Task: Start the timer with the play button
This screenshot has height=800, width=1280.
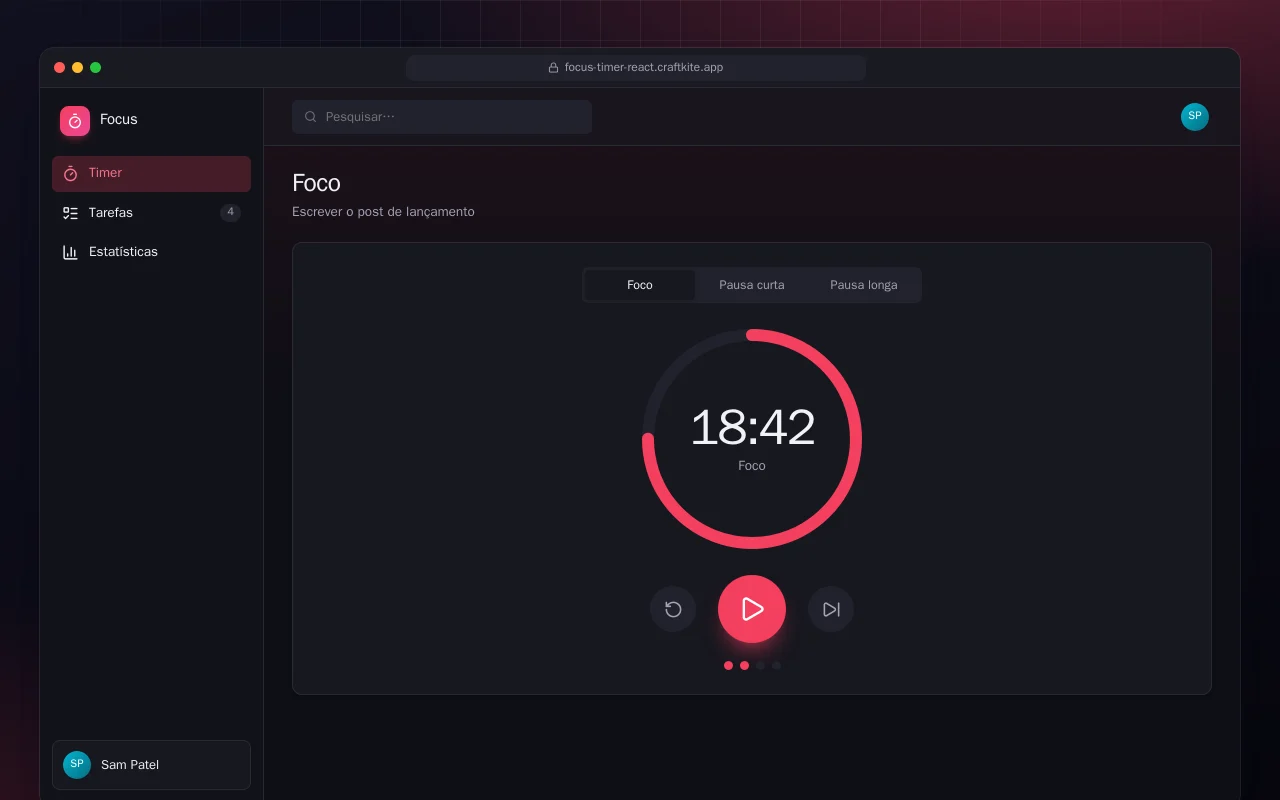Action: pos(752,609)
